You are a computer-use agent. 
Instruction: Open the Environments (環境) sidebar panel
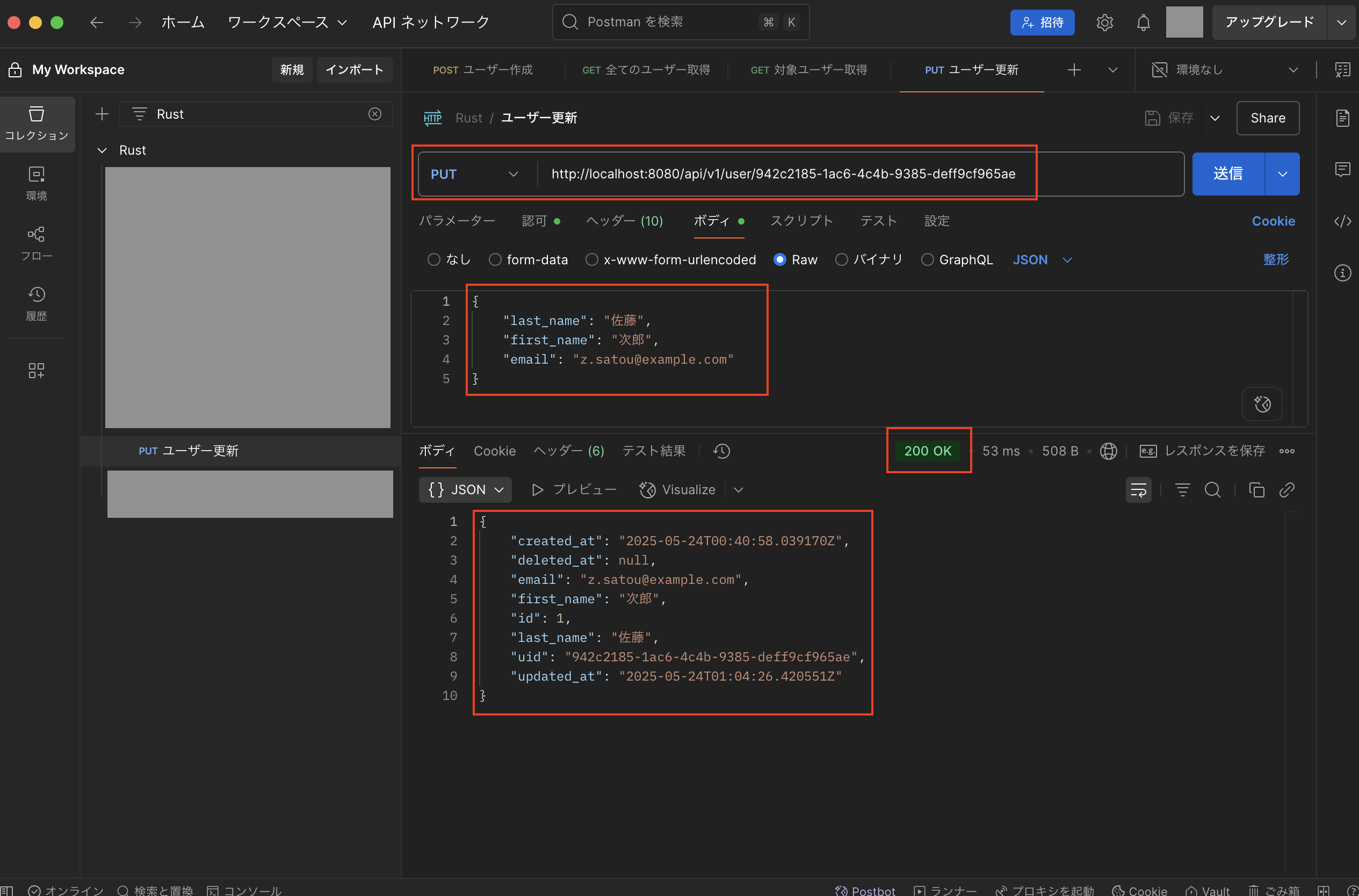[37, 183]
